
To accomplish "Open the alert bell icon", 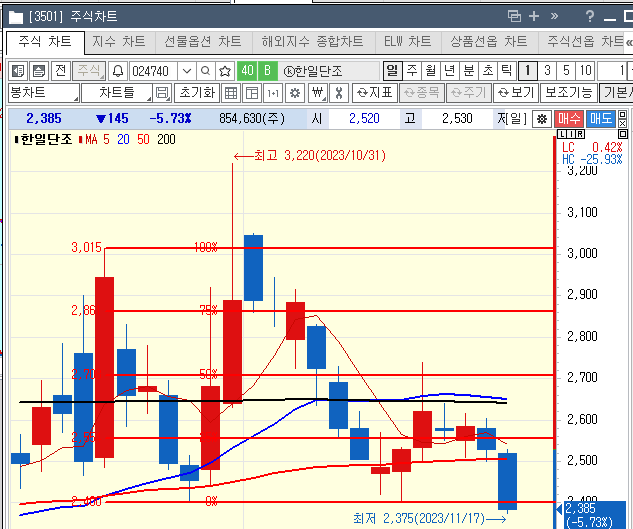I will click(117, 71).
